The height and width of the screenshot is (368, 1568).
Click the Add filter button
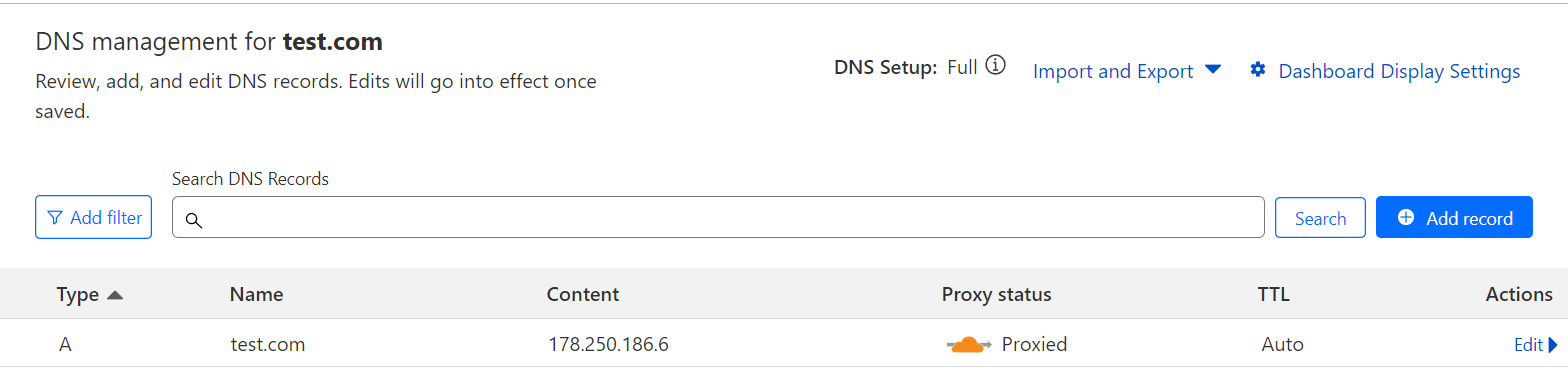point(93,217)
